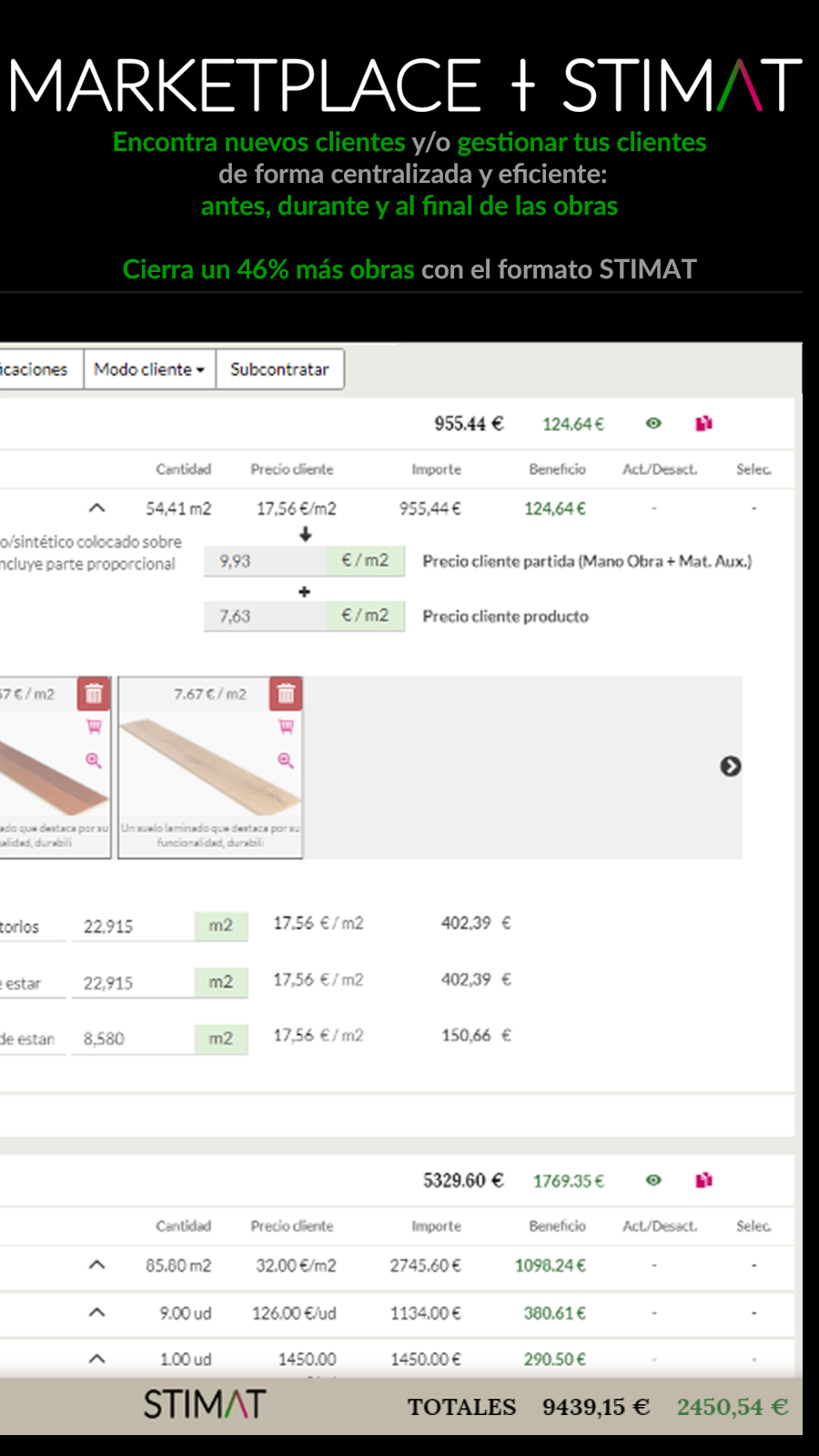Viewport: 819px width, 1456px height.
Task: Select the laminate floor thumbnail at 7.67 €/m2
Action: pos(210,767)
